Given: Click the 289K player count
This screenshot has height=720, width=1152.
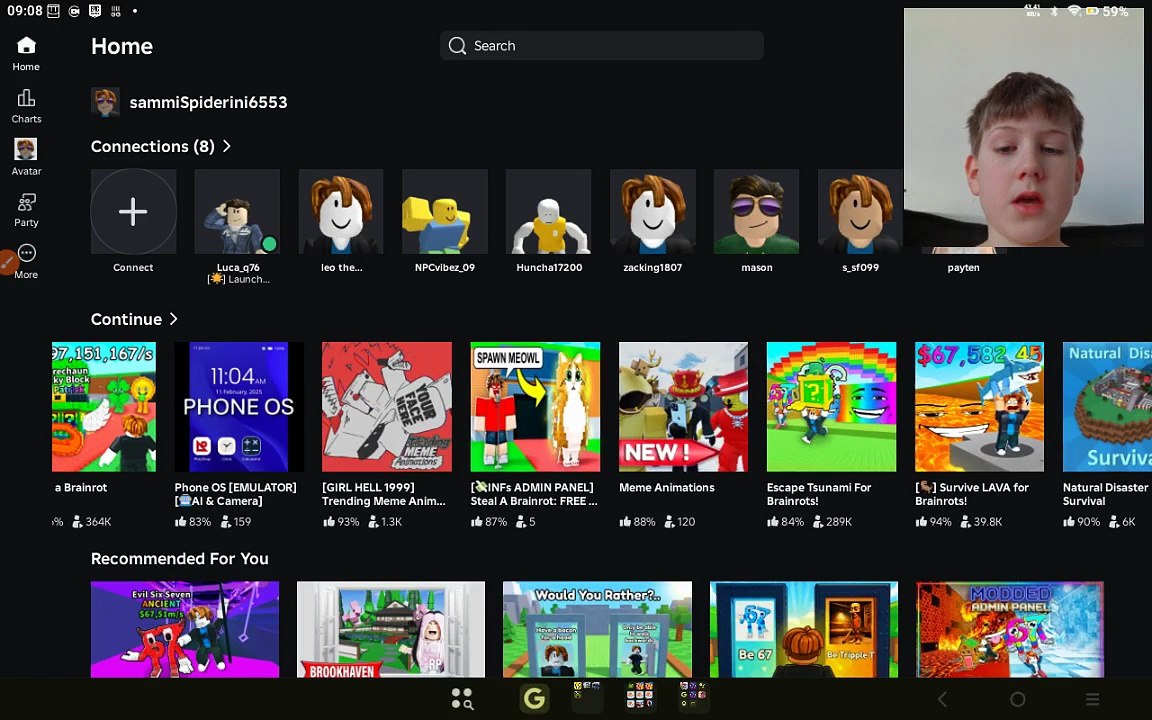Looking at the screenshot, I should pos(832,522).
